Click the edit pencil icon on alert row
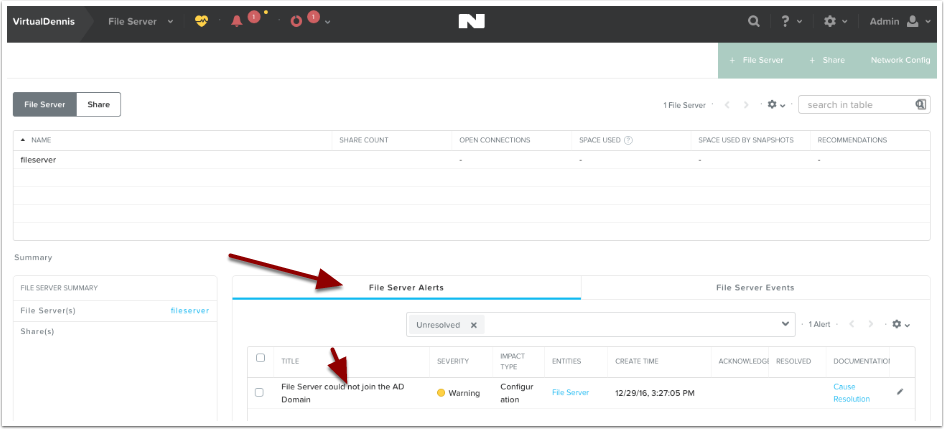Viewport: 944px width, 429px height. (899, 392)
